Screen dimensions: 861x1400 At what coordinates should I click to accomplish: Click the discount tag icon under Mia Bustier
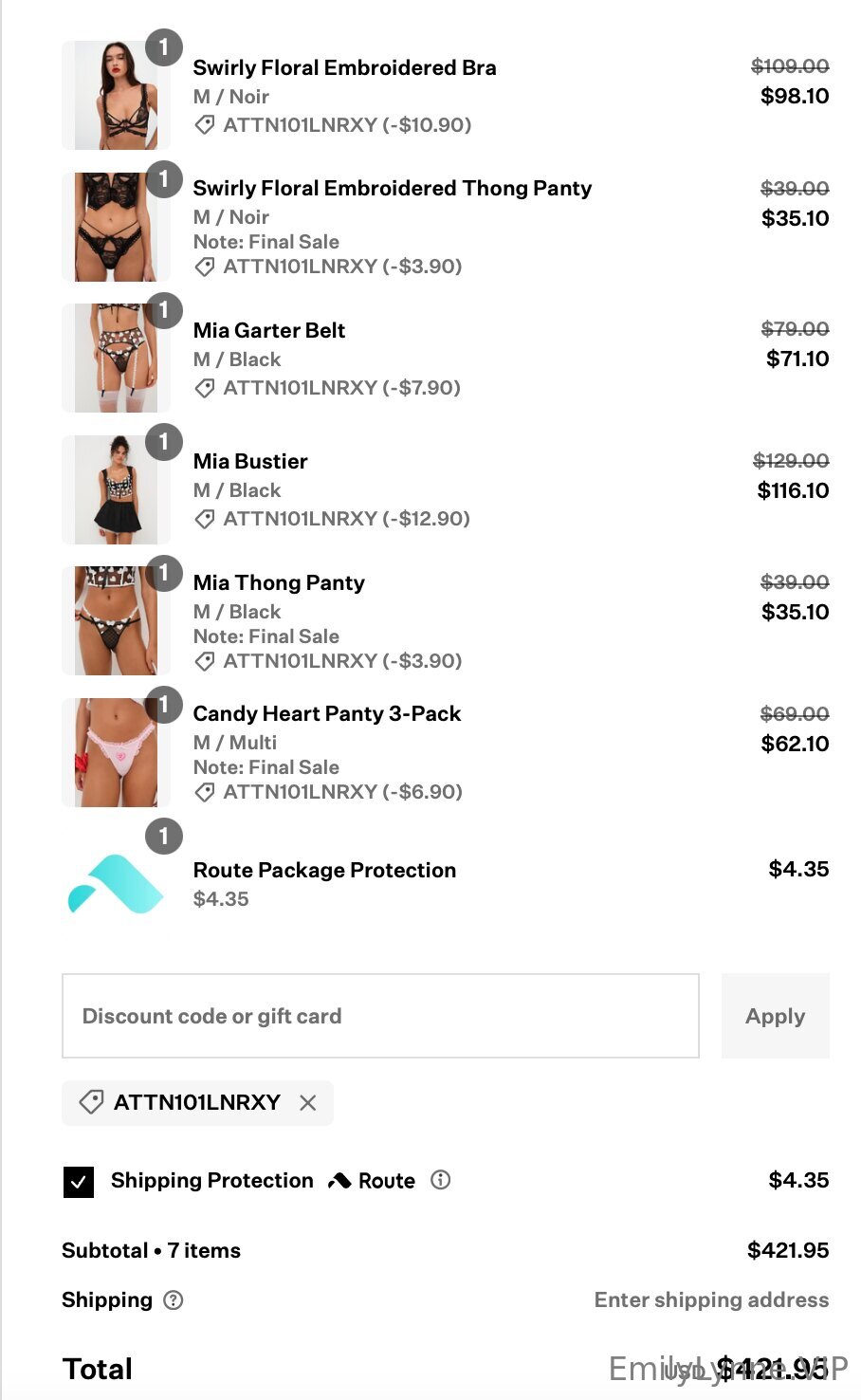205,519
